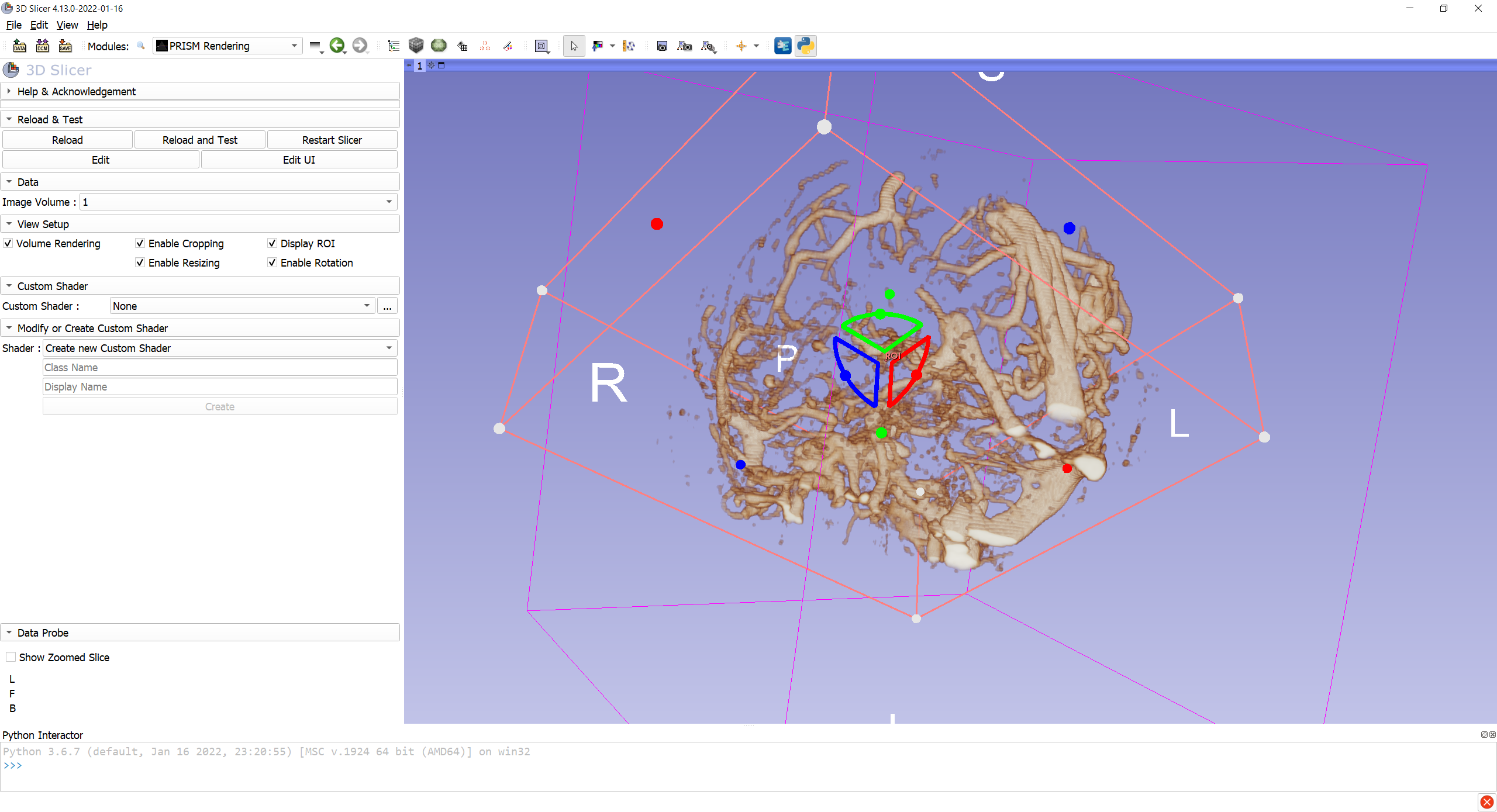Select the mouse interaction cursor tool
Image resolution: width=1497 pixels, height=812 pixels.
[x=574, y=46]
